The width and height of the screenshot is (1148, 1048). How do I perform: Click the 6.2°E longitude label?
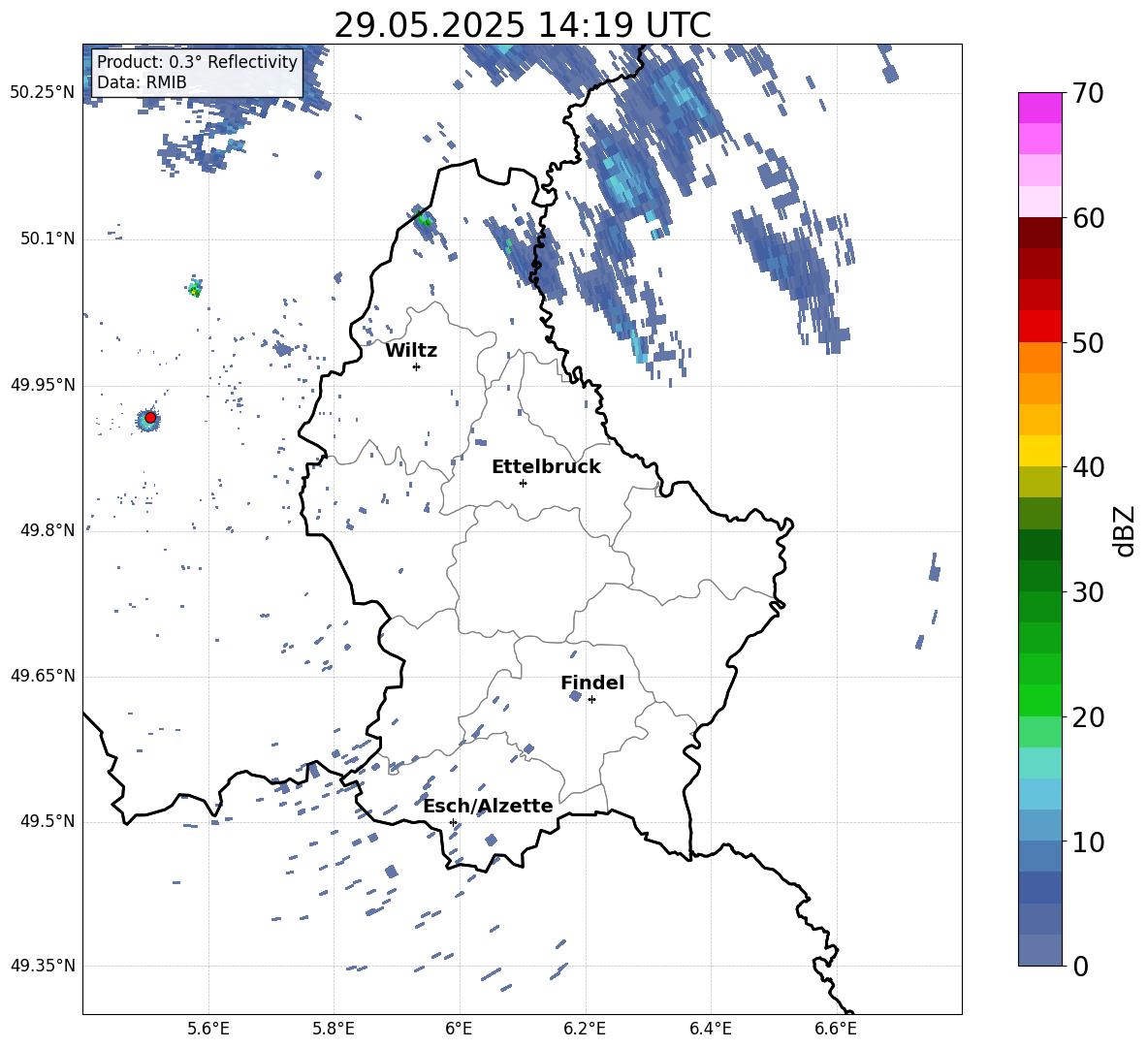[585, 1029]
